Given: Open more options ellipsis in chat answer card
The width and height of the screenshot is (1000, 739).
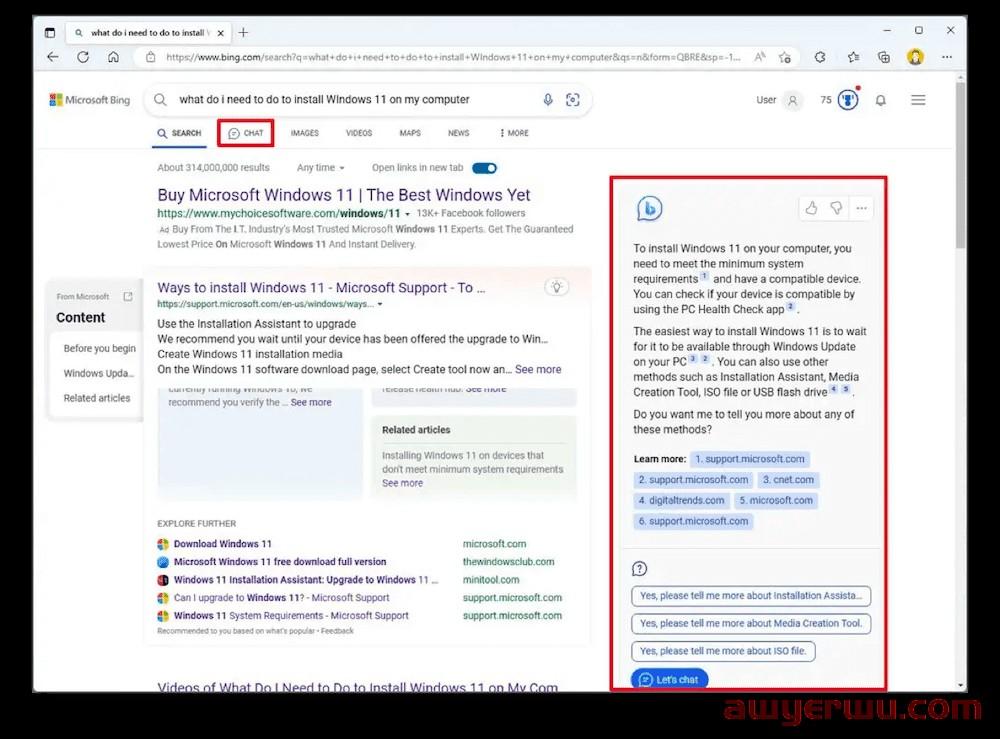Looking at the screenshot, I should click(862, 208).
